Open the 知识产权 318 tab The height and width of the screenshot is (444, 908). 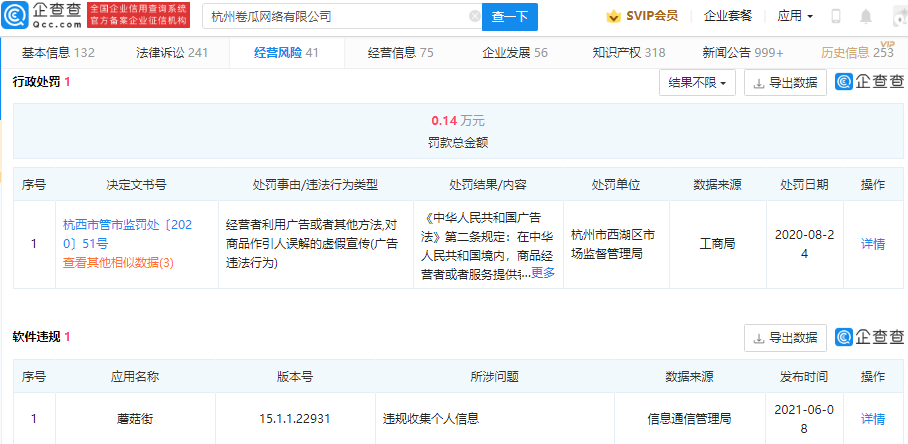(628, 53)
